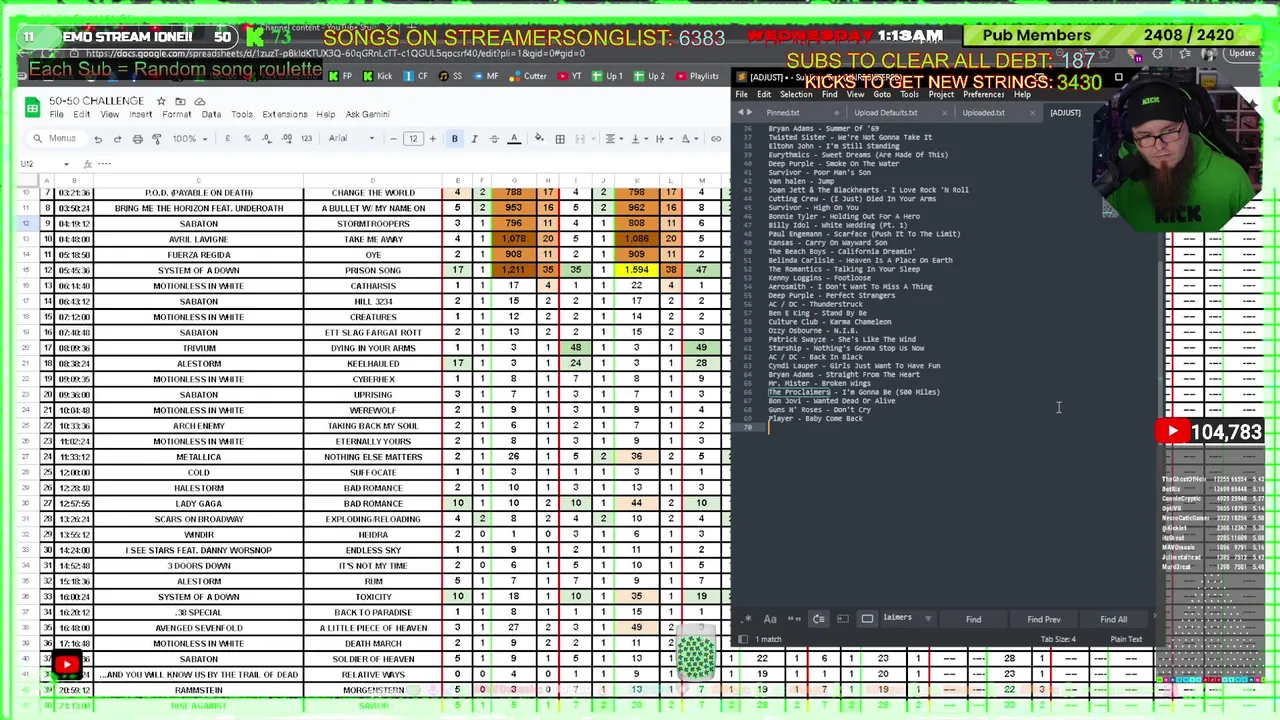
Task: Open the Kick bookmark
Action: pos(378,76)
